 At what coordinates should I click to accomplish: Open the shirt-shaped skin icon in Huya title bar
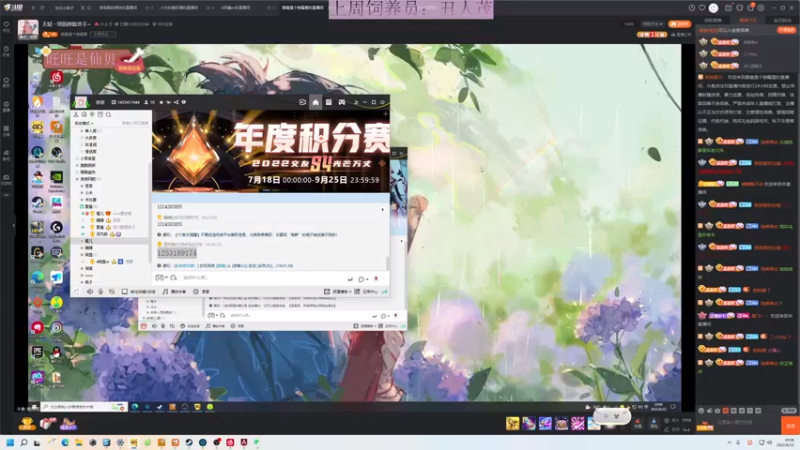click(x=740, y=8)
